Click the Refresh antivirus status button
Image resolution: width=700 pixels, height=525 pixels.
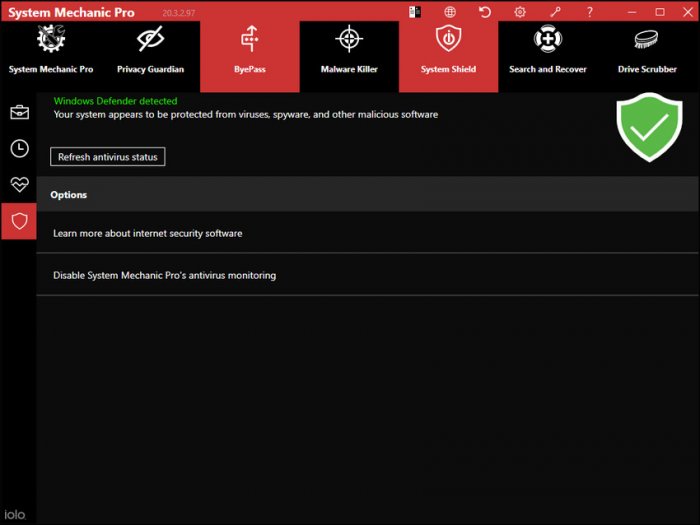pos(108,157)
